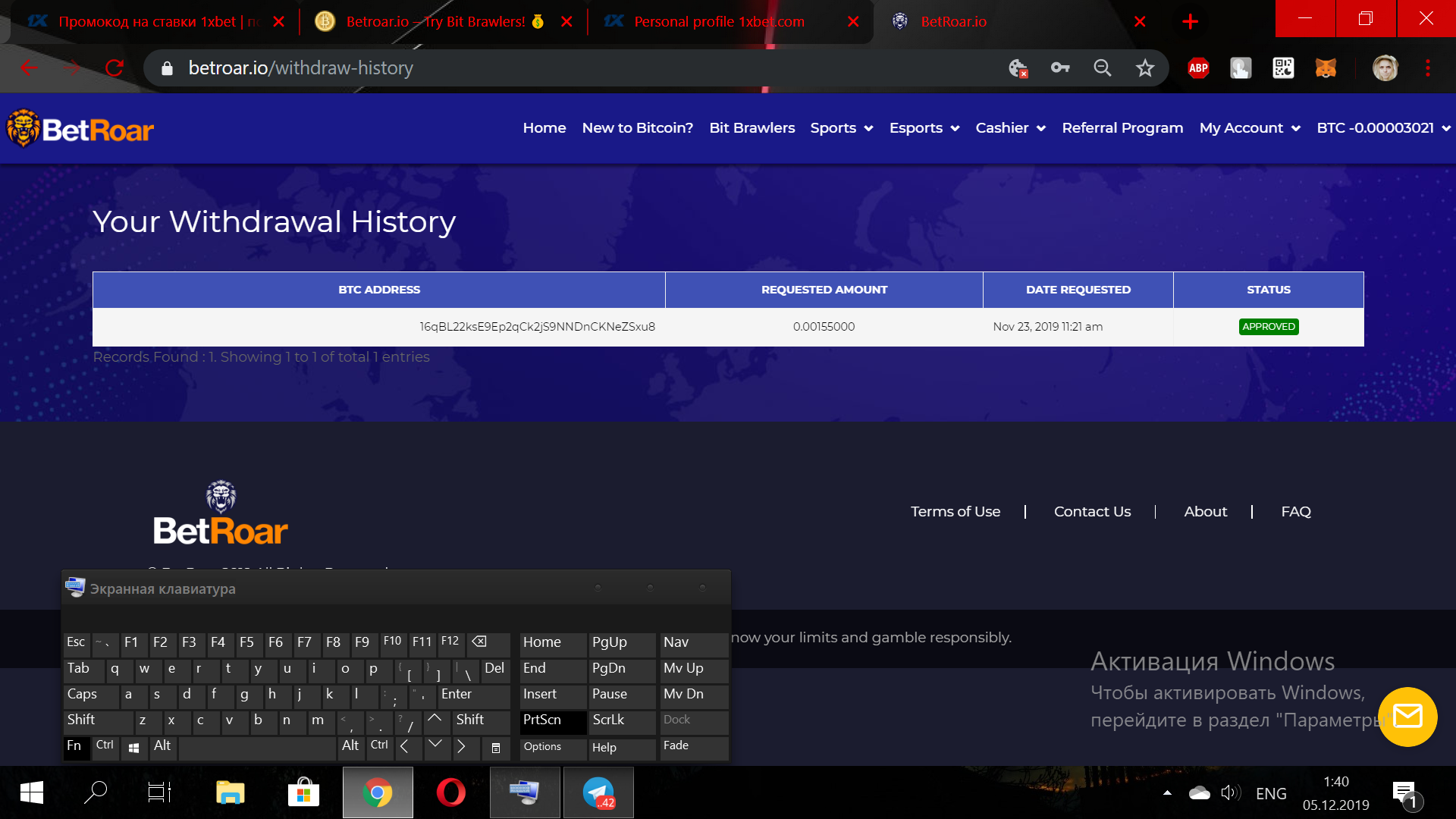Click the BTC address 16qBL22ksE9Ep2qCk2jS9NNDnCKNeZSxu8

(538, 327)
